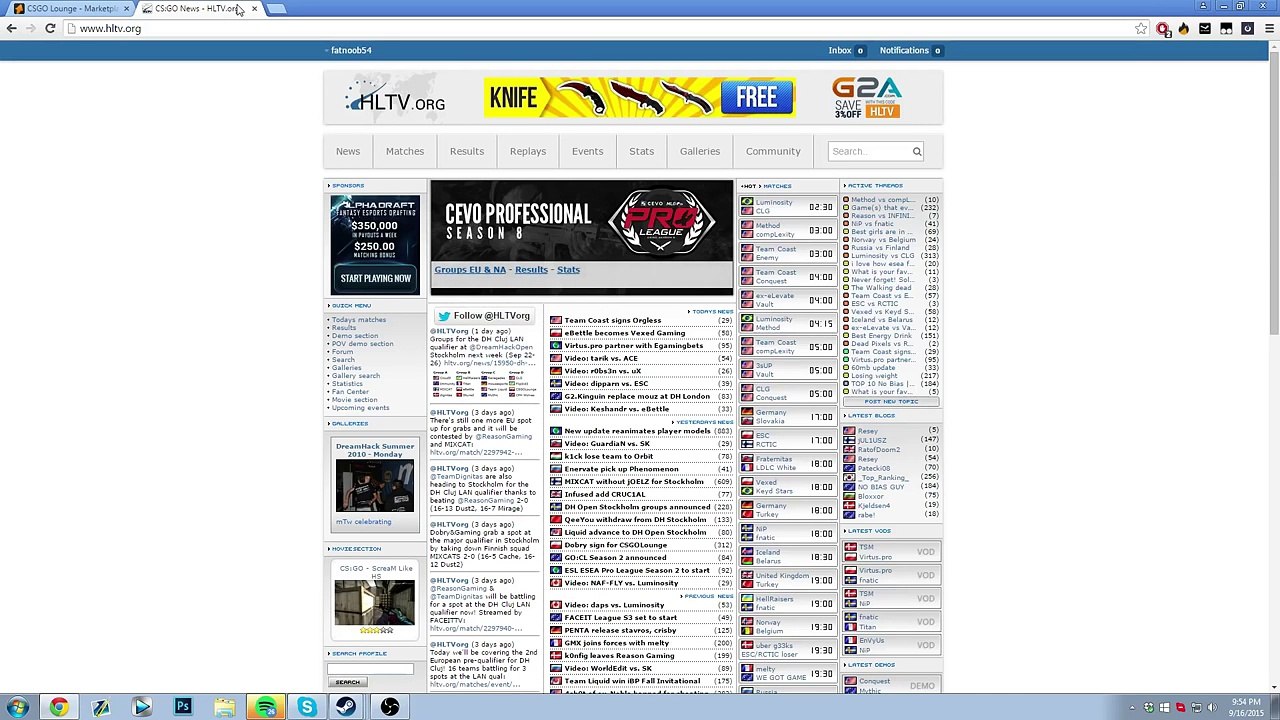
Task: Open File Explorer from the taskbar
Action: [224, 707]
